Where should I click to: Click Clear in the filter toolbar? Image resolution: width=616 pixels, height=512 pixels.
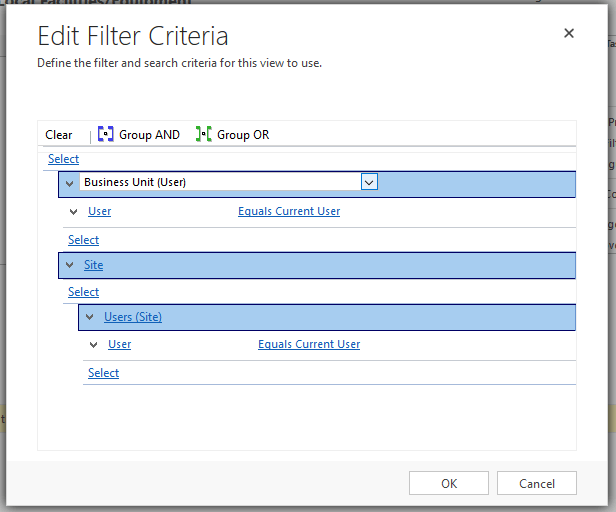point(59,135)
